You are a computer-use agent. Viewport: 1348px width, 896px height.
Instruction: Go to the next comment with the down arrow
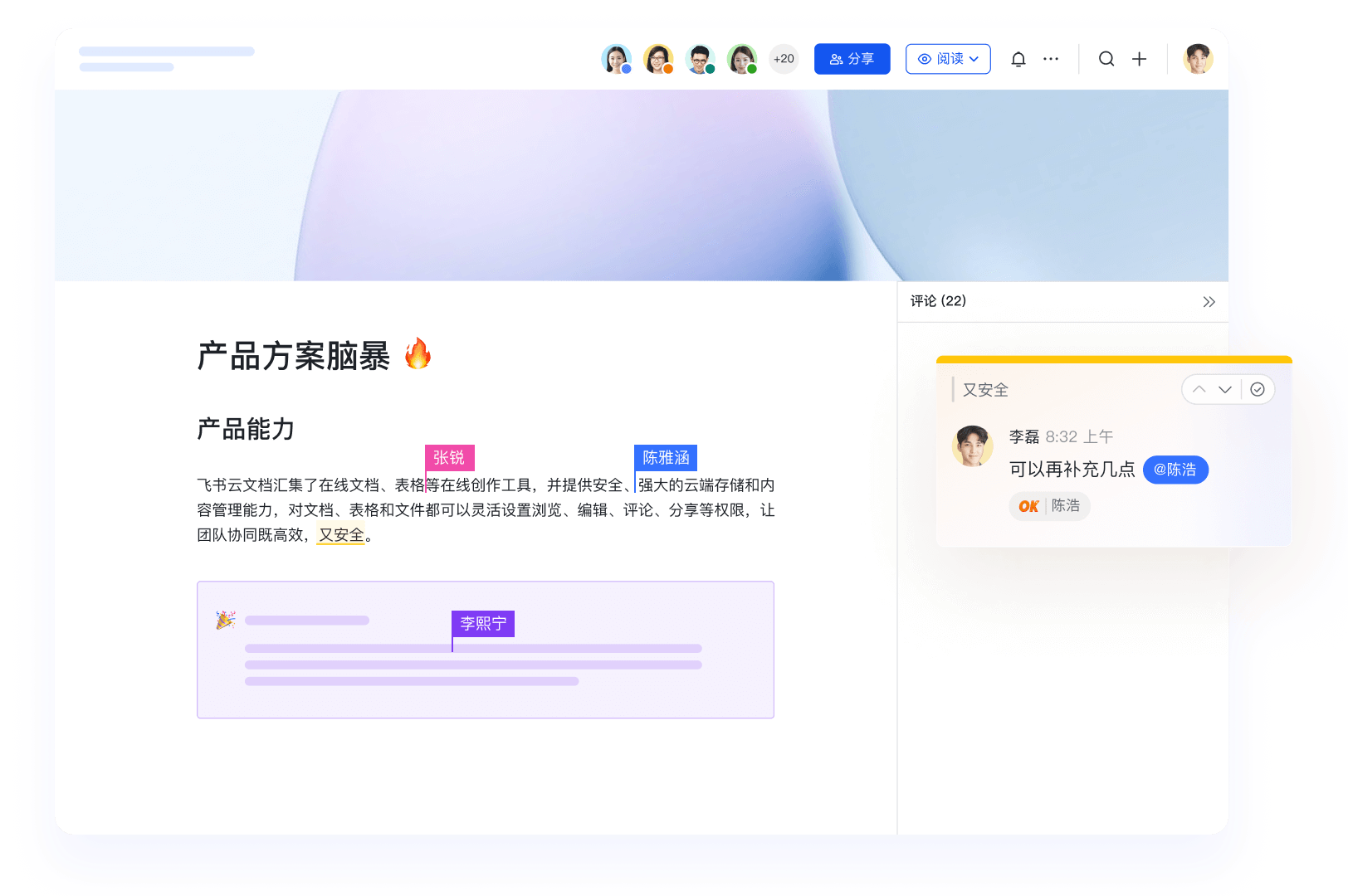(x=1225, y=389)
